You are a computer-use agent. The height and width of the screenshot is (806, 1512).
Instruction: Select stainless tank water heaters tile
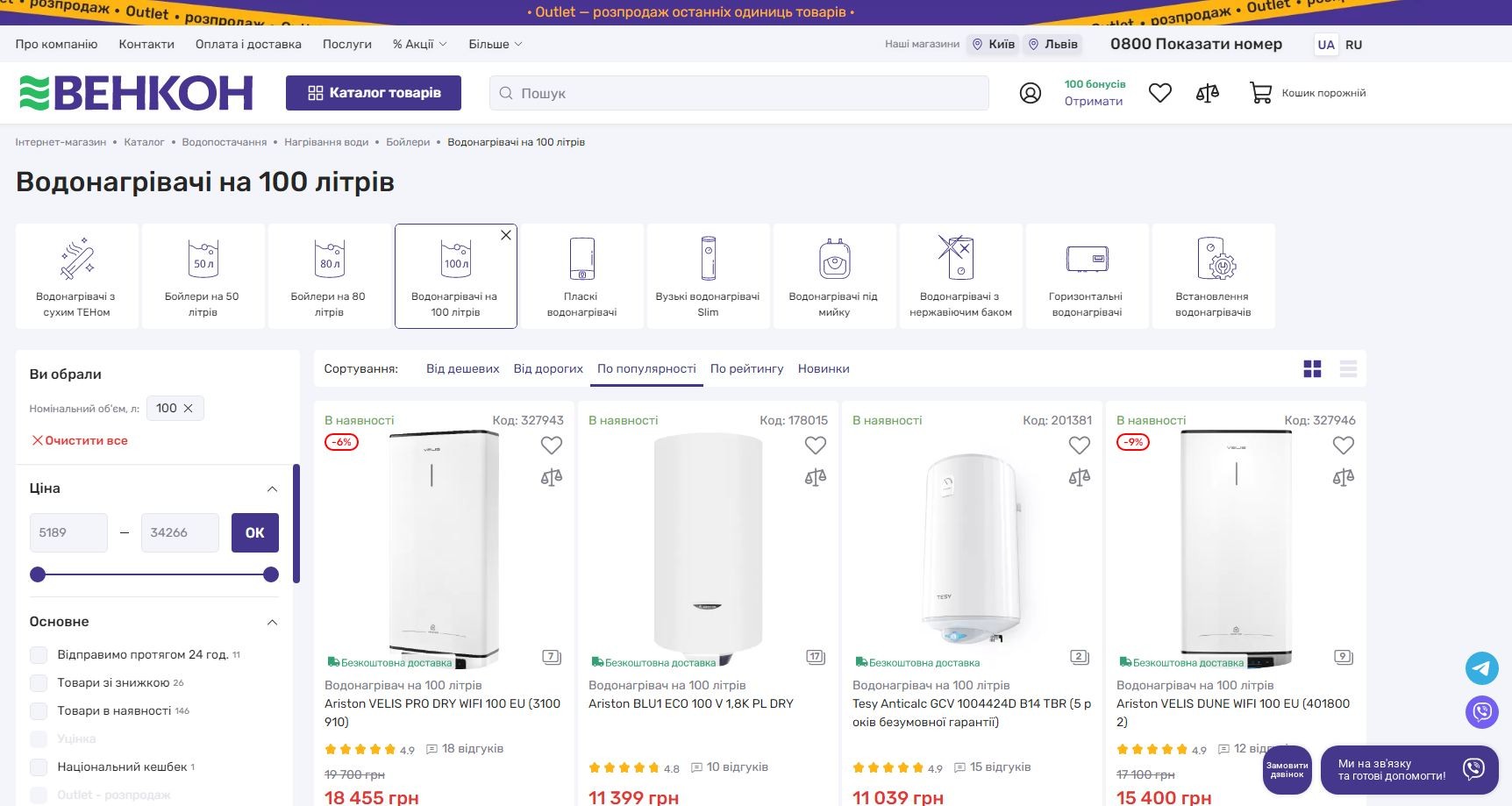click(961, 276)
